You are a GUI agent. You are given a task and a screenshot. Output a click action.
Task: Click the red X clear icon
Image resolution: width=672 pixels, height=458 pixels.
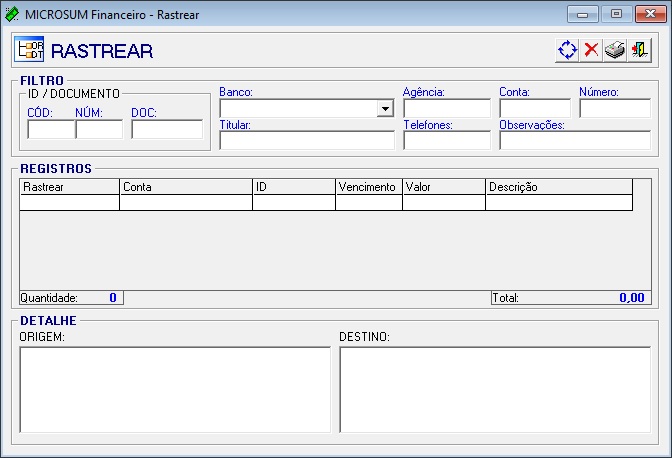(x=591, y=50)
